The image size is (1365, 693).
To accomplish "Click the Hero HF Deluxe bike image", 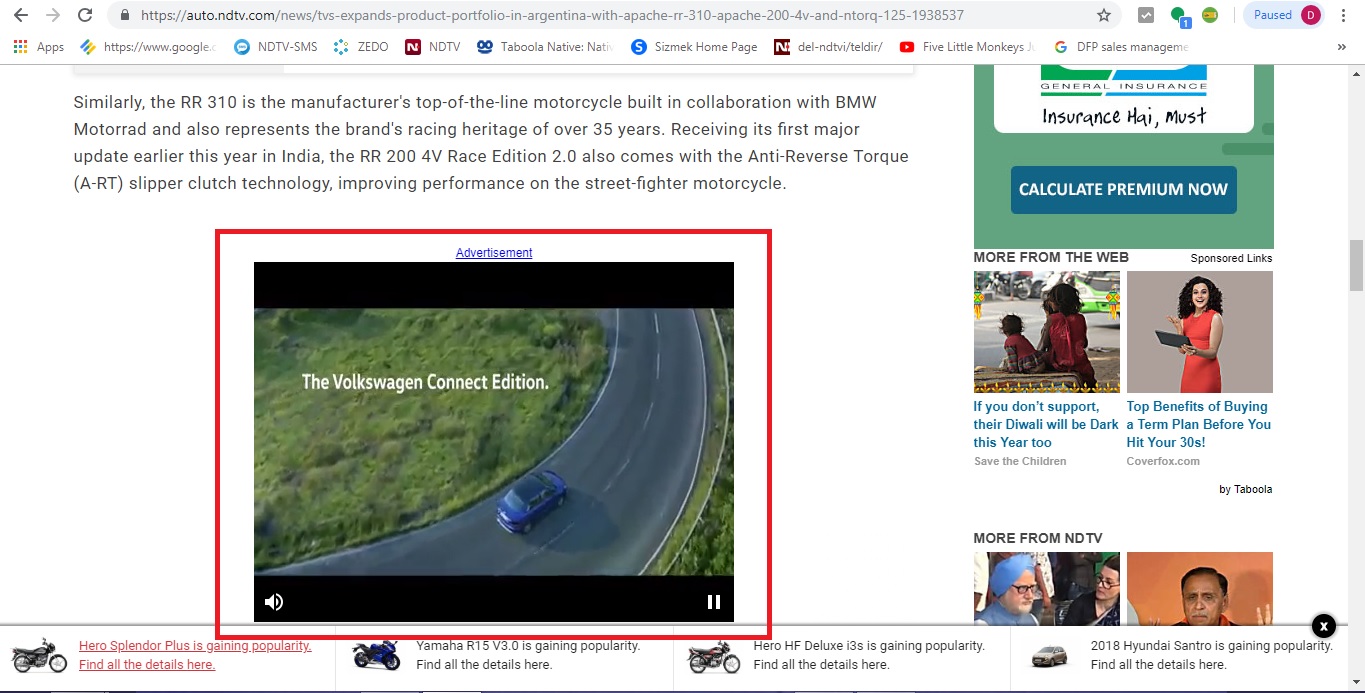I will pyautogui.click(x=714, y=656).
